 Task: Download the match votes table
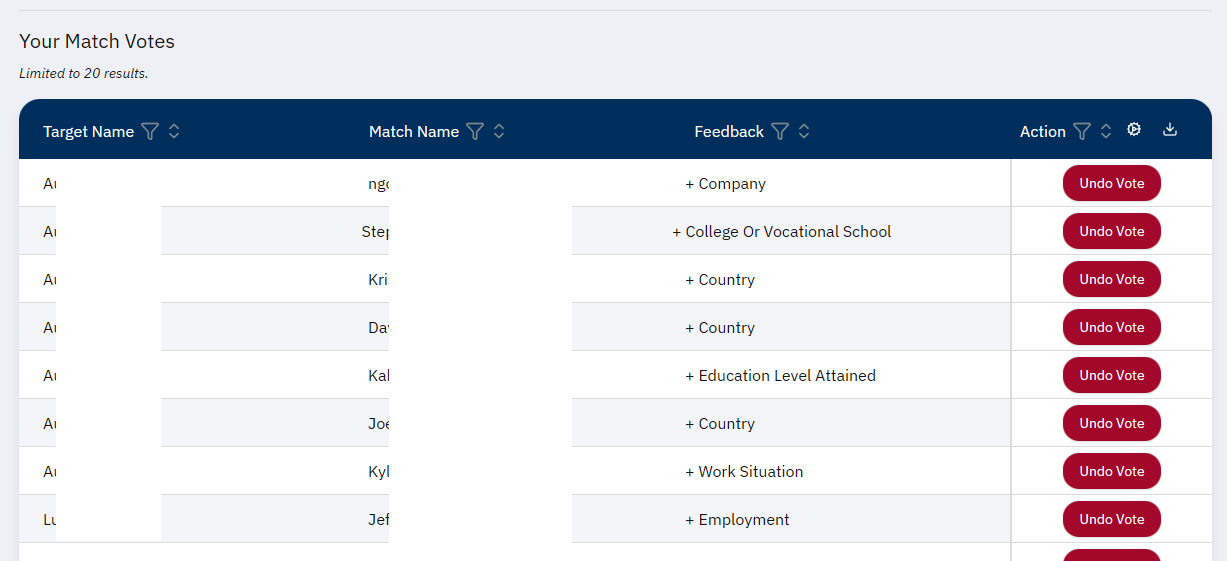[x=1170, y=130]
